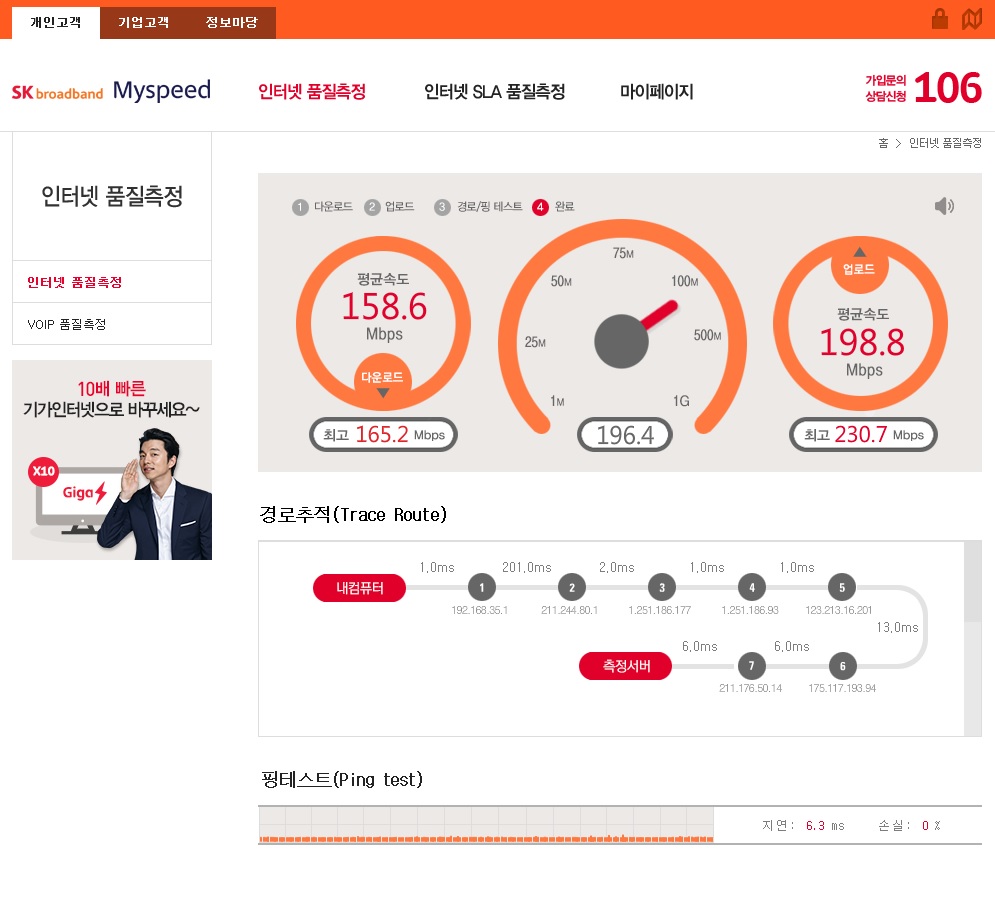Screen dimensions: 995x907
Task: Click trace route hop node 4
Action: 752,587
